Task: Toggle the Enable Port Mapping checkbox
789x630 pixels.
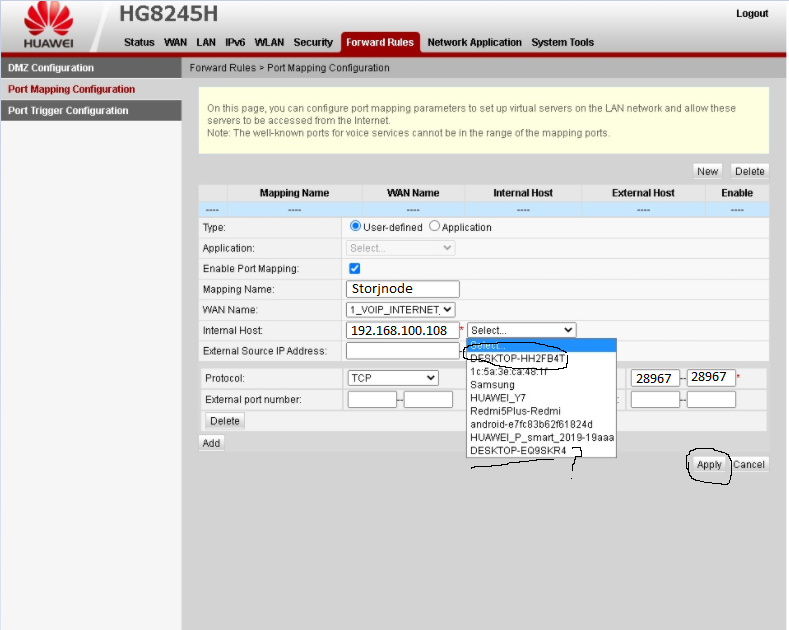Action: pos(354,269)
